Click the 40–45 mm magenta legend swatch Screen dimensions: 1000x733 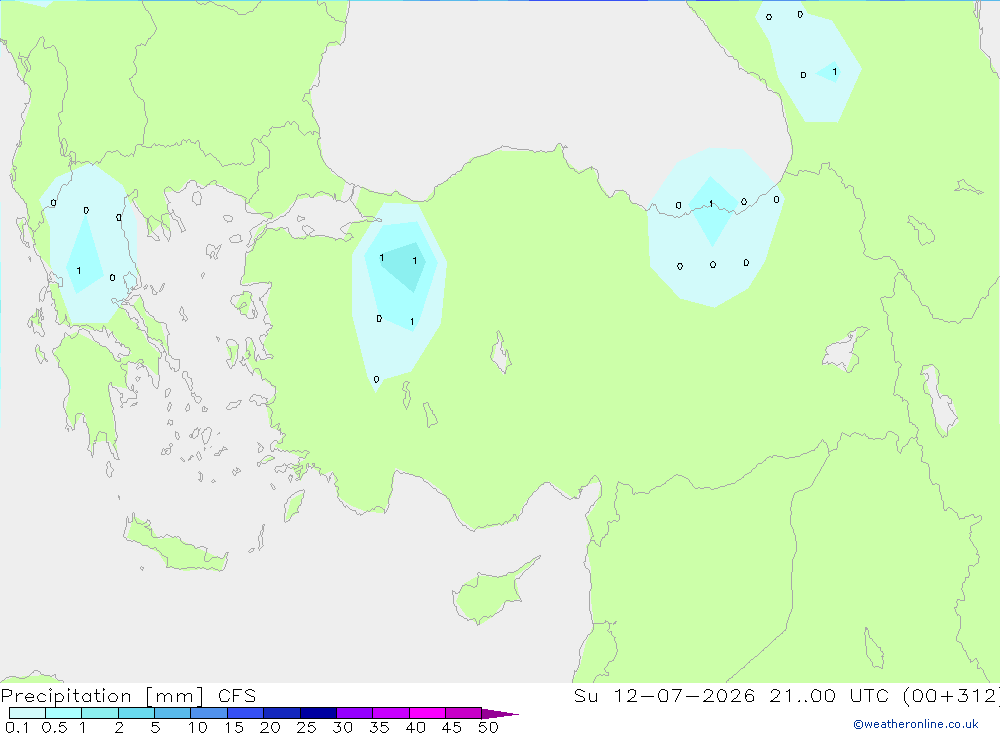point(427,713)
